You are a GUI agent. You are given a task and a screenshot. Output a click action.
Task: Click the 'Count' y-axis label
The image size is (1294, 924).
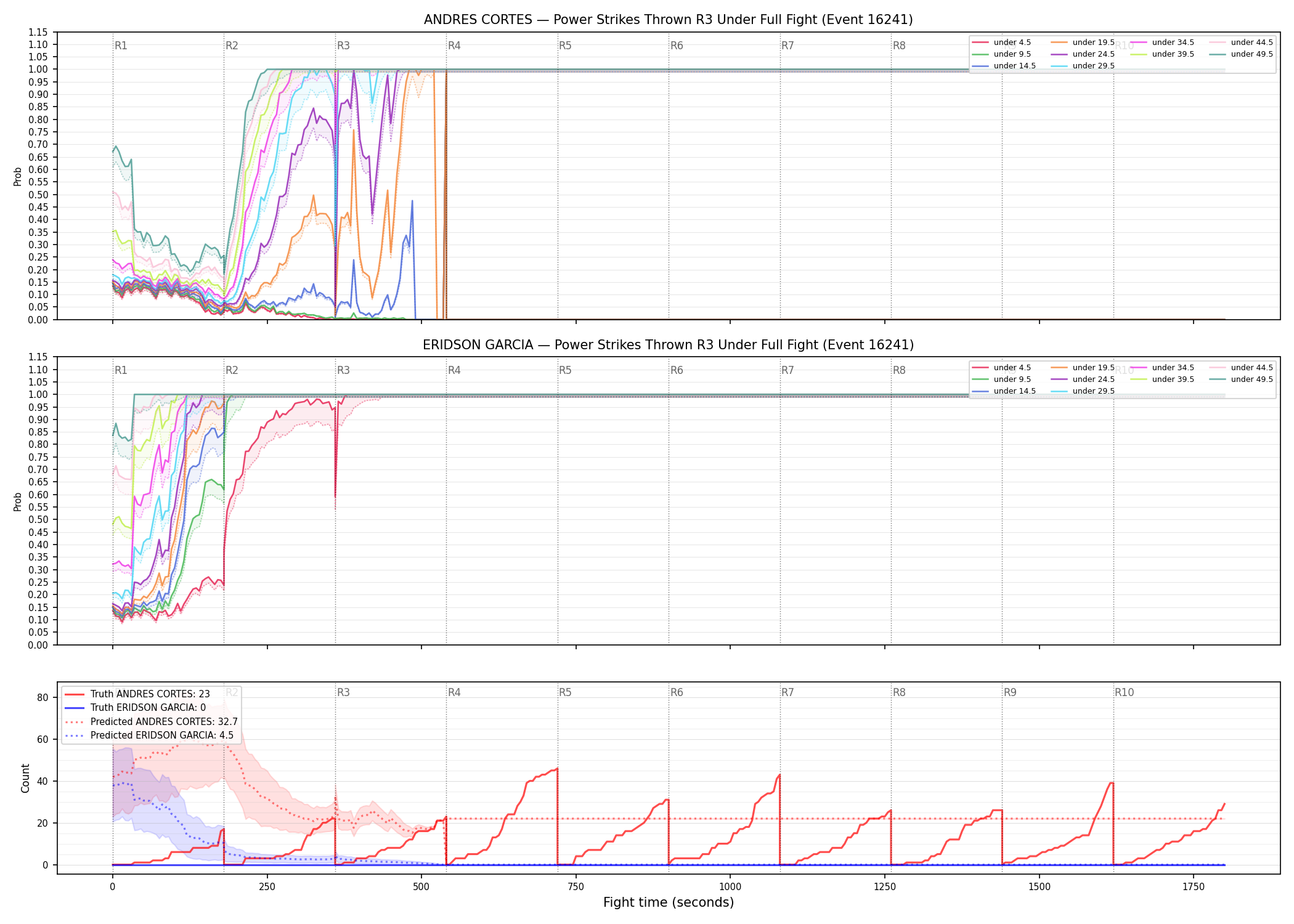(25, 778)
